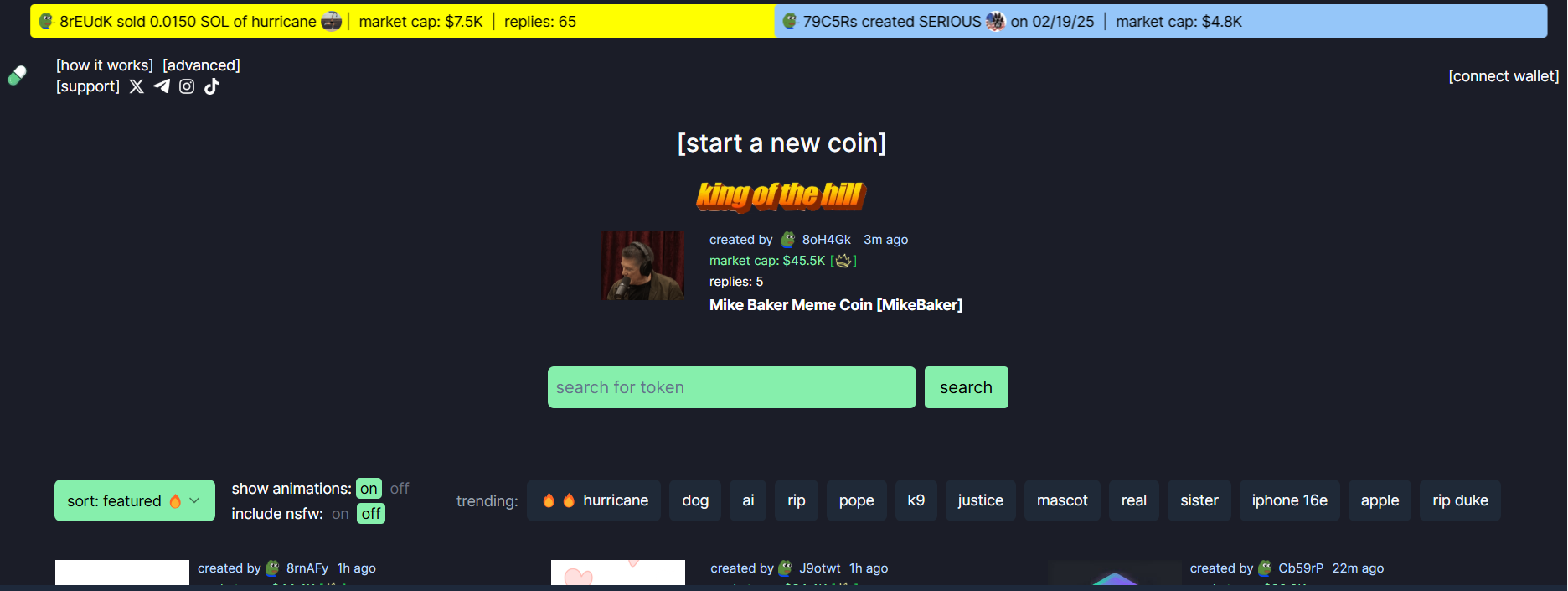Open the Mike Baker coin thumbnail

(x=642, y=266)
